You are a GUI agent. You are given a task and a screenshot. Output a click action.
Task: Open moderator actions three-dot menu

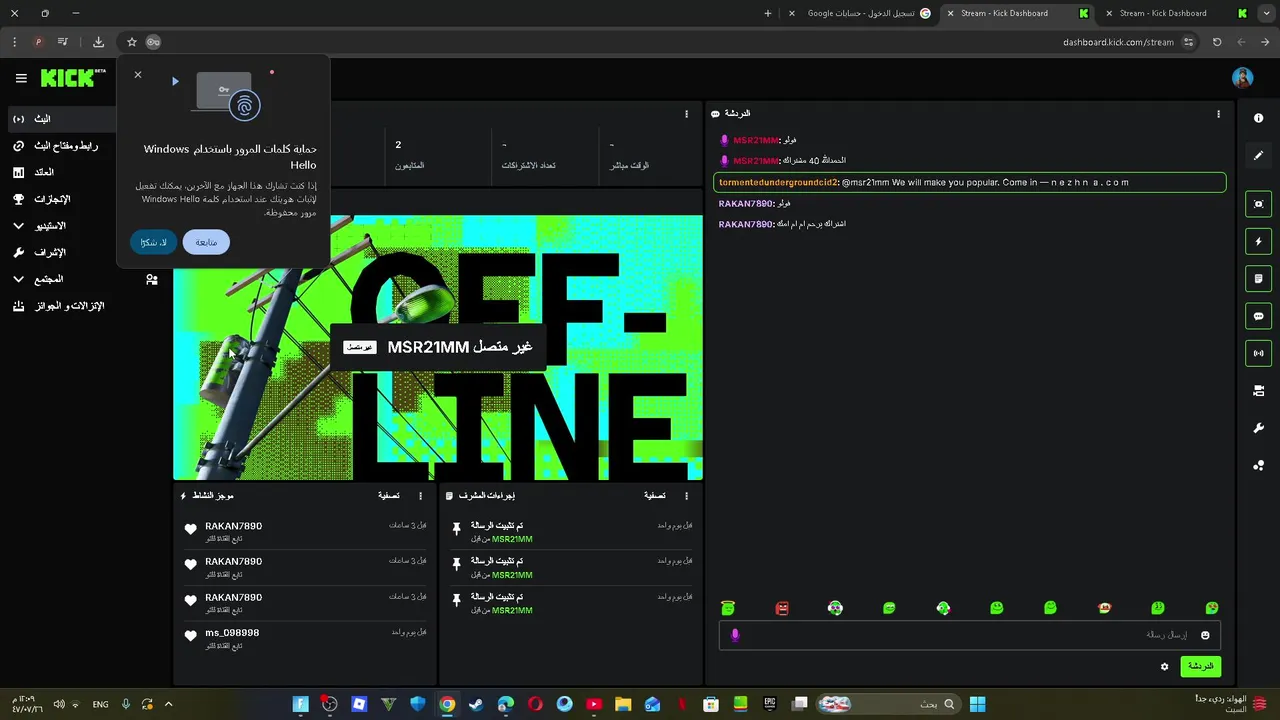[x=686, y=496]
